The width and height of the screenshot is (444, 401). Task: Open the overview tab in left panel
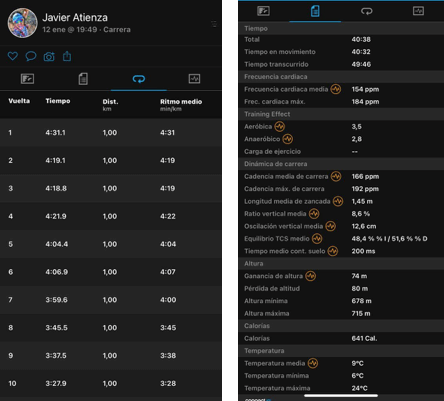[27, 79]
